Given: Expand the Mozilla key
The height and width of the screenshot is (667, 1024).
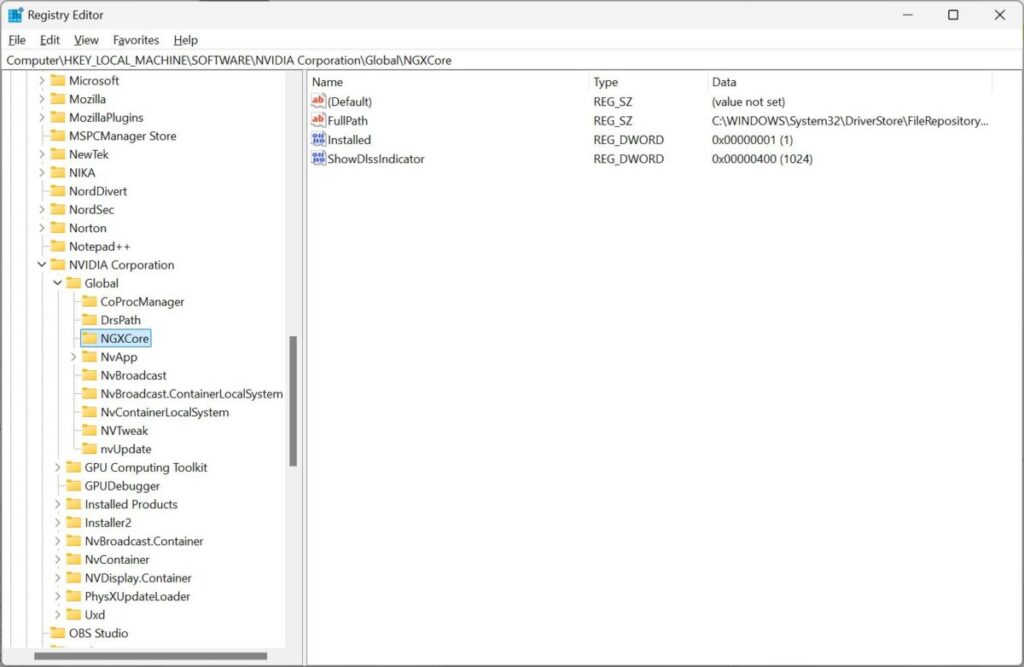Looking at the screenshot, I should (x=42, y=99).
